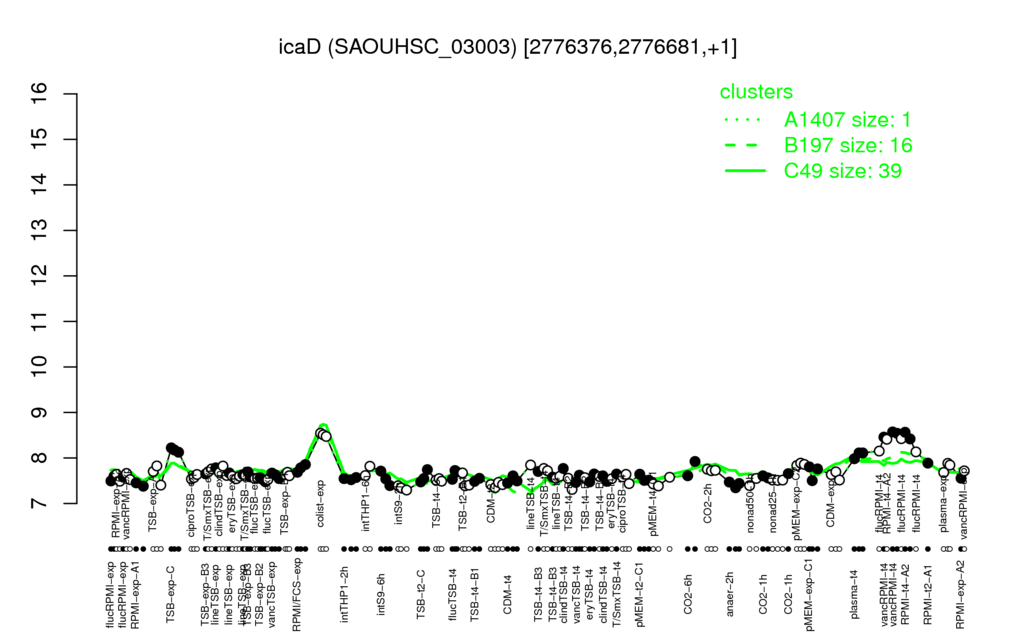Click y-axis tick label 9
This screenshot has height=640, width=1024.
click(x=39, y=412)
